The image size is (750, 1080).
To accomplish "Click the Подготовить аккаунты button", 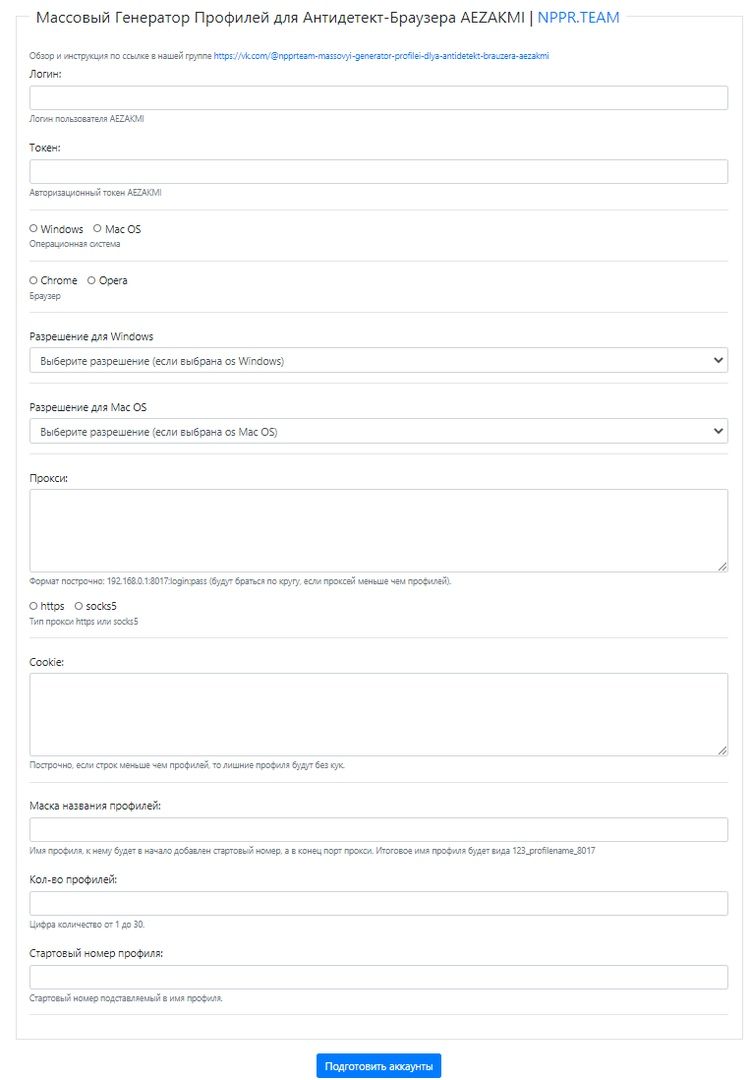I will coord(378,1066).
